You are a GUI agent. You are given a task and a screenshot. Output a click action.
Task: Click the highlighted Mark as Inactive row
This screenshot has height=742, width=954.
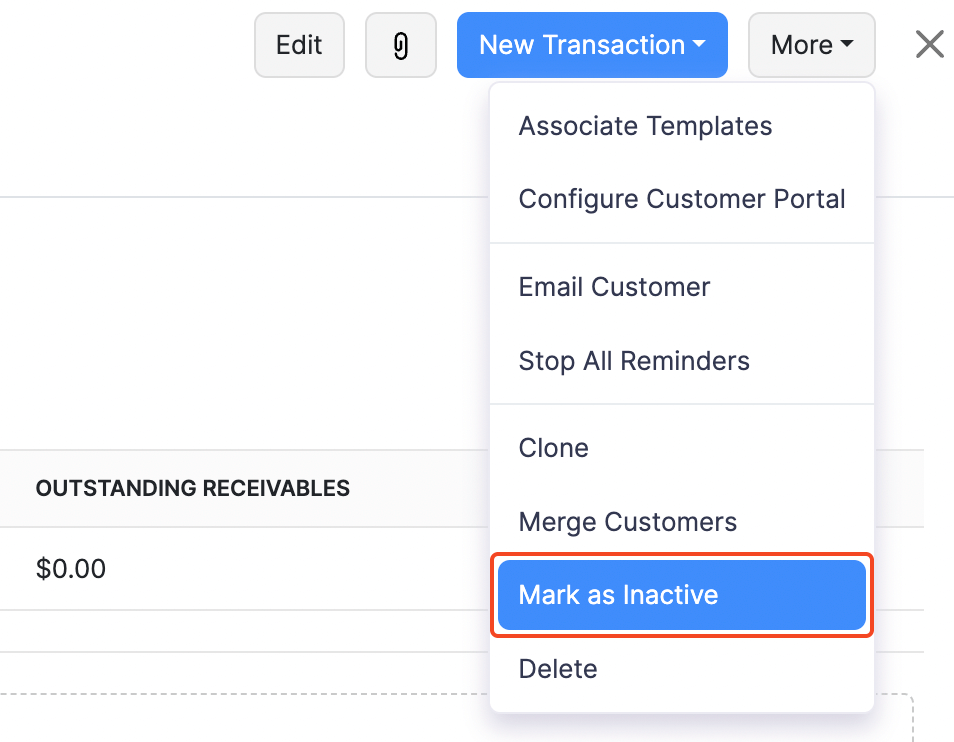(681, 594)
